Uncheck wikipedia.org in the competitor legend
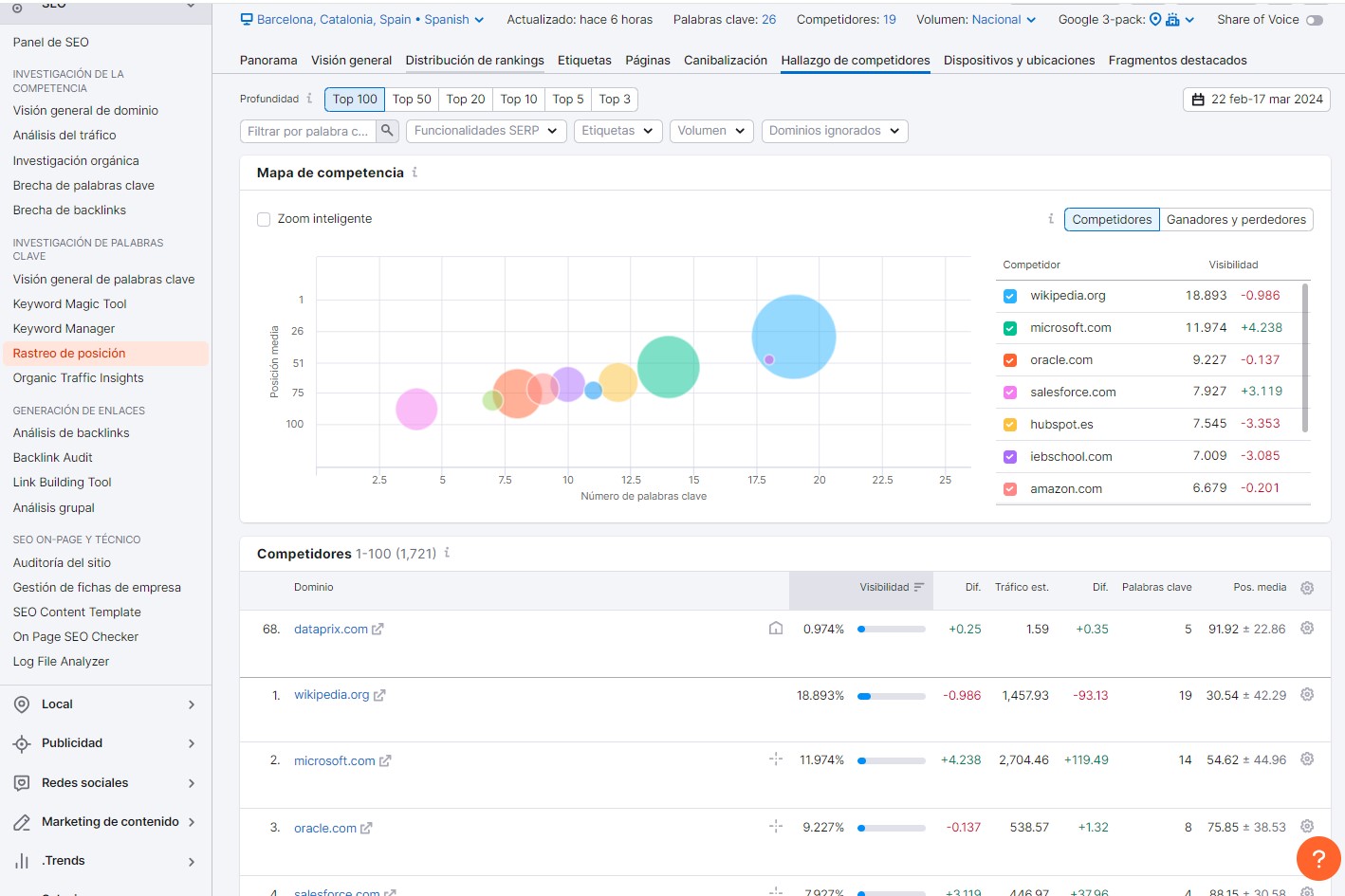This screenshot has width=1345, height=896. [x=1010, y=296]
